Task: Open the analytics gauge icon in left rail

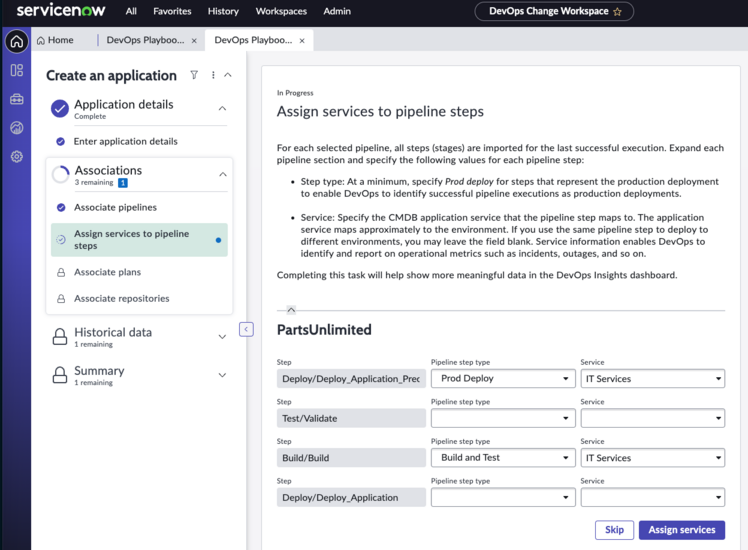Action: click(x=17, y=128)
